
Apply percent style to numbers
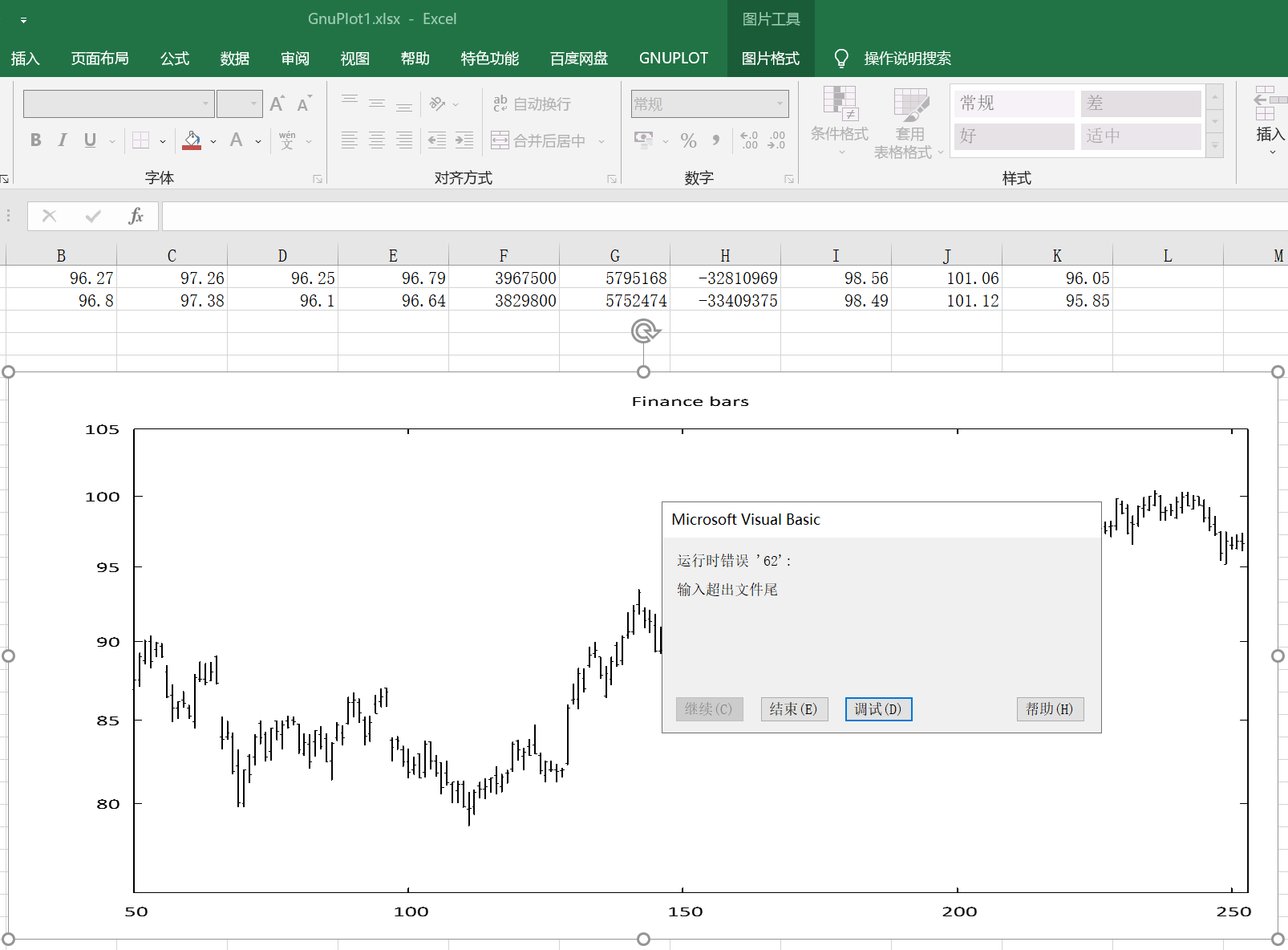pos(687,140)
